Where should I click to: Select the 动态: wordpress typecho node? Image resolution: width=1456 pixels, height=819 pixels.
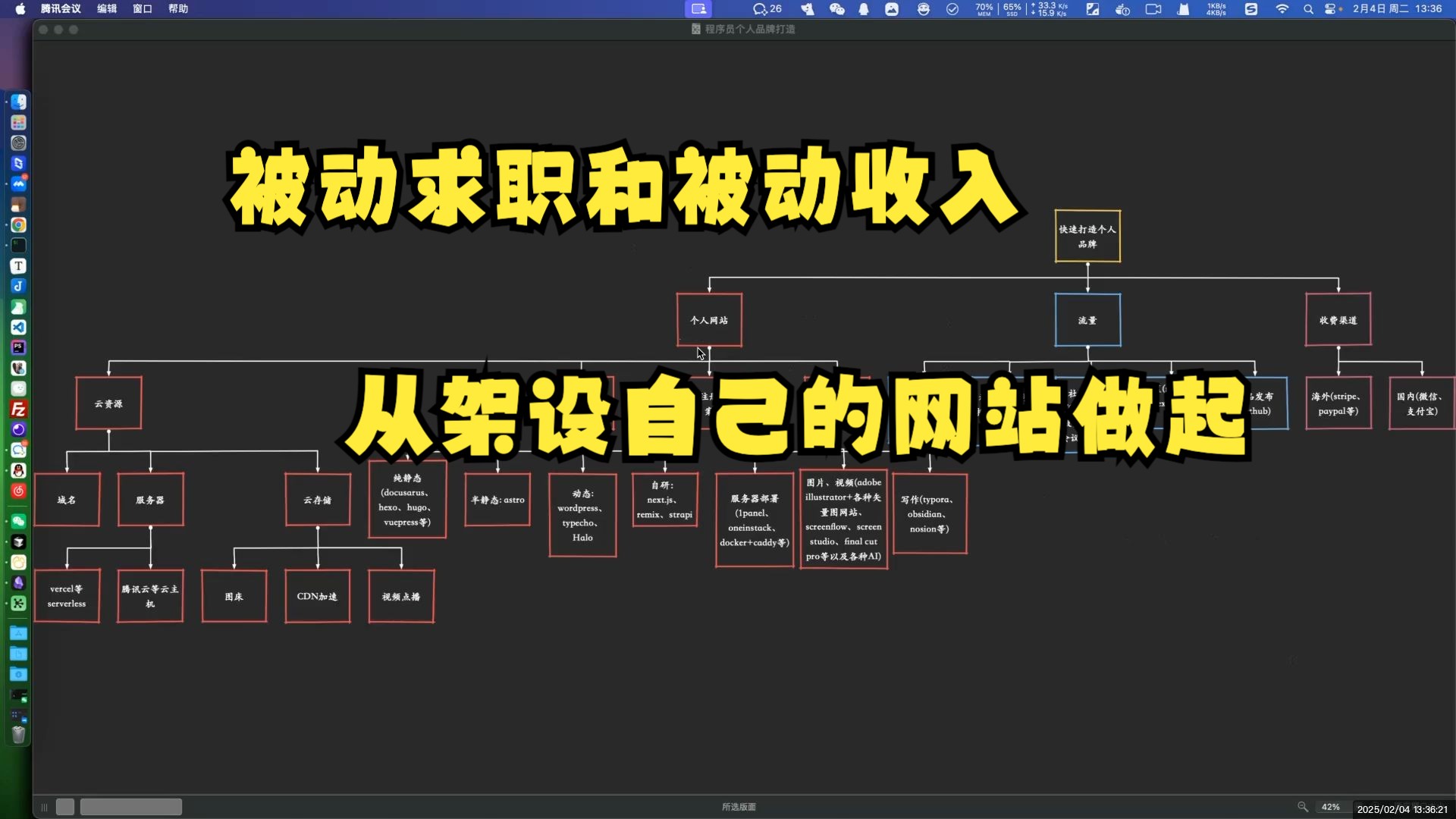[x=582, y=516]
